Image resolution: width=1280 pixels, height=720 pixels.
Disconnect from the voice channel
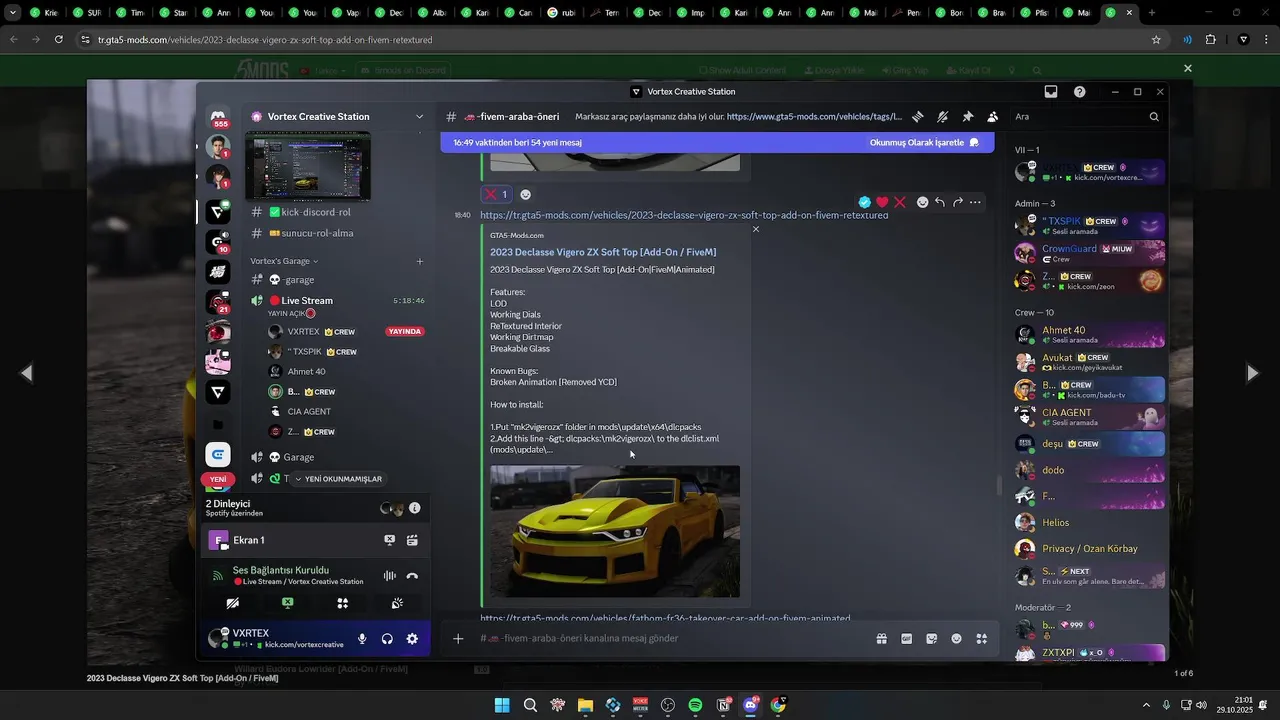click(x=412, y=576)
